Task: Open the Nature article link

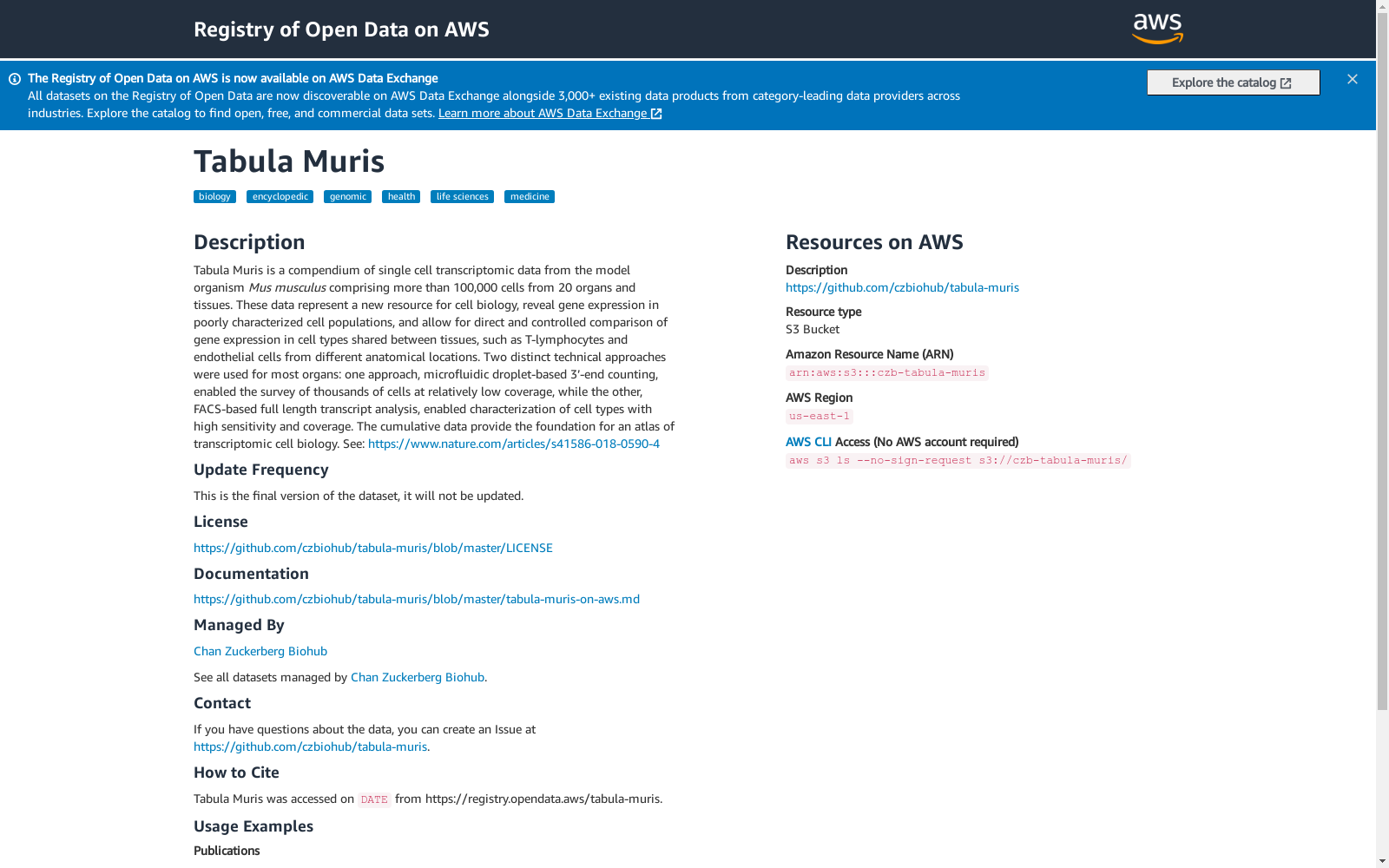Action: (514, 444)
